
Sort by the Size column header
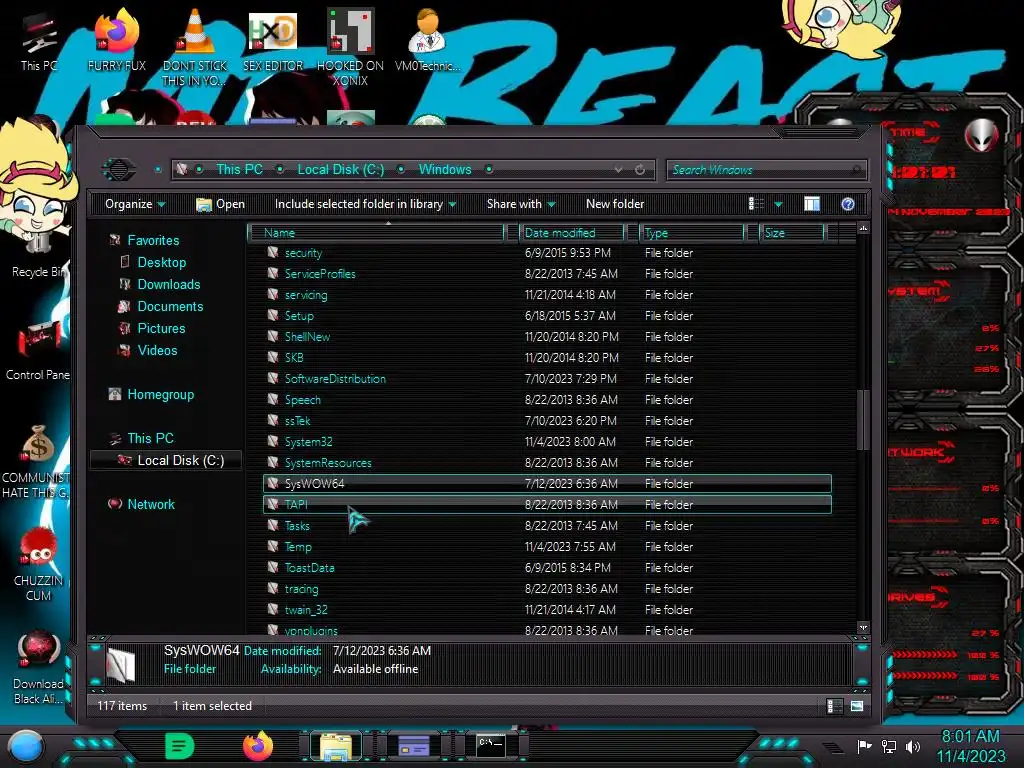click(792, 232)
